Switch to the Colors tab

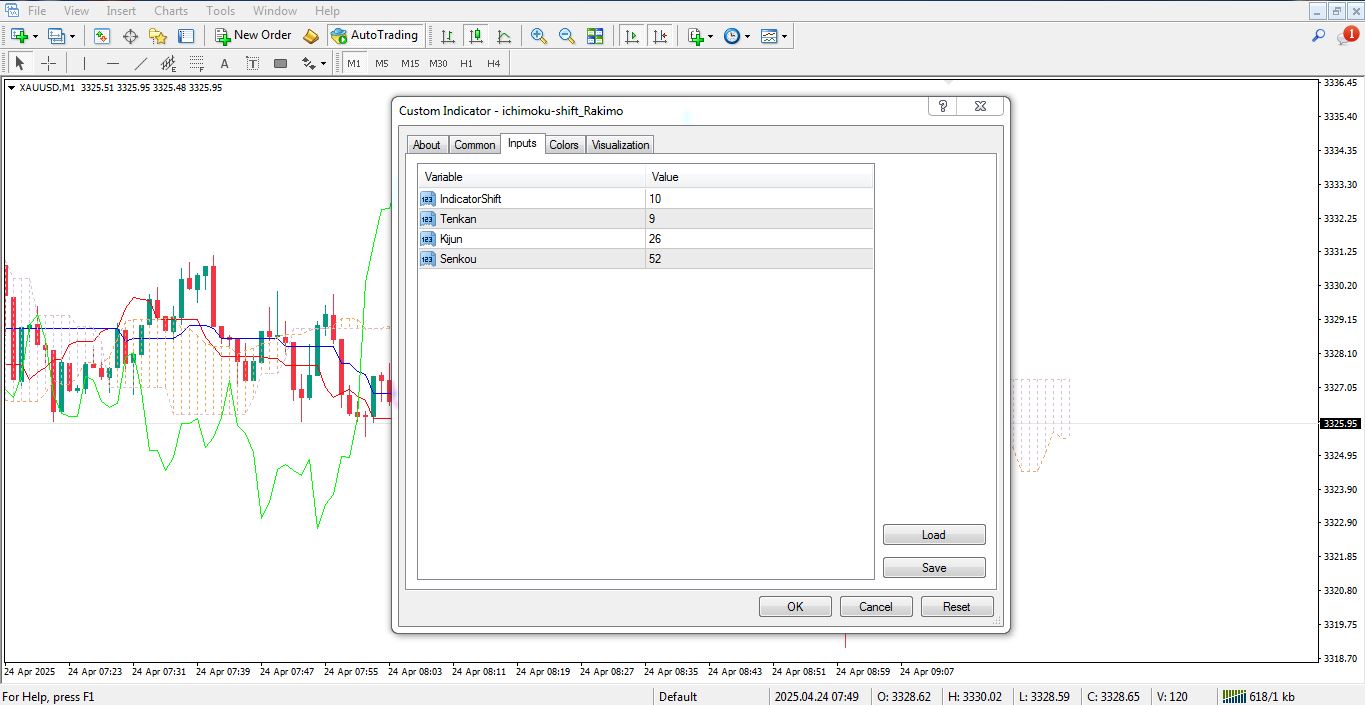tap(564, 145)
